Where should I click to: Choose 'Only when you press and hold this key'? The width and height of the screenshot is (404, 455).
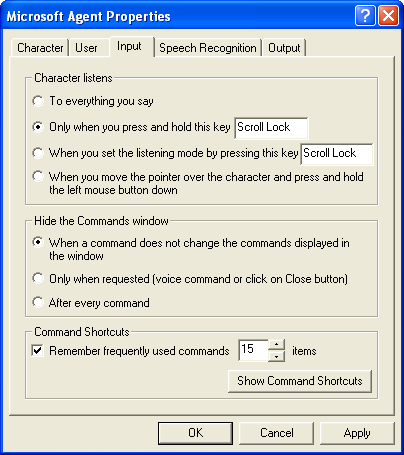tap(38, 127)
